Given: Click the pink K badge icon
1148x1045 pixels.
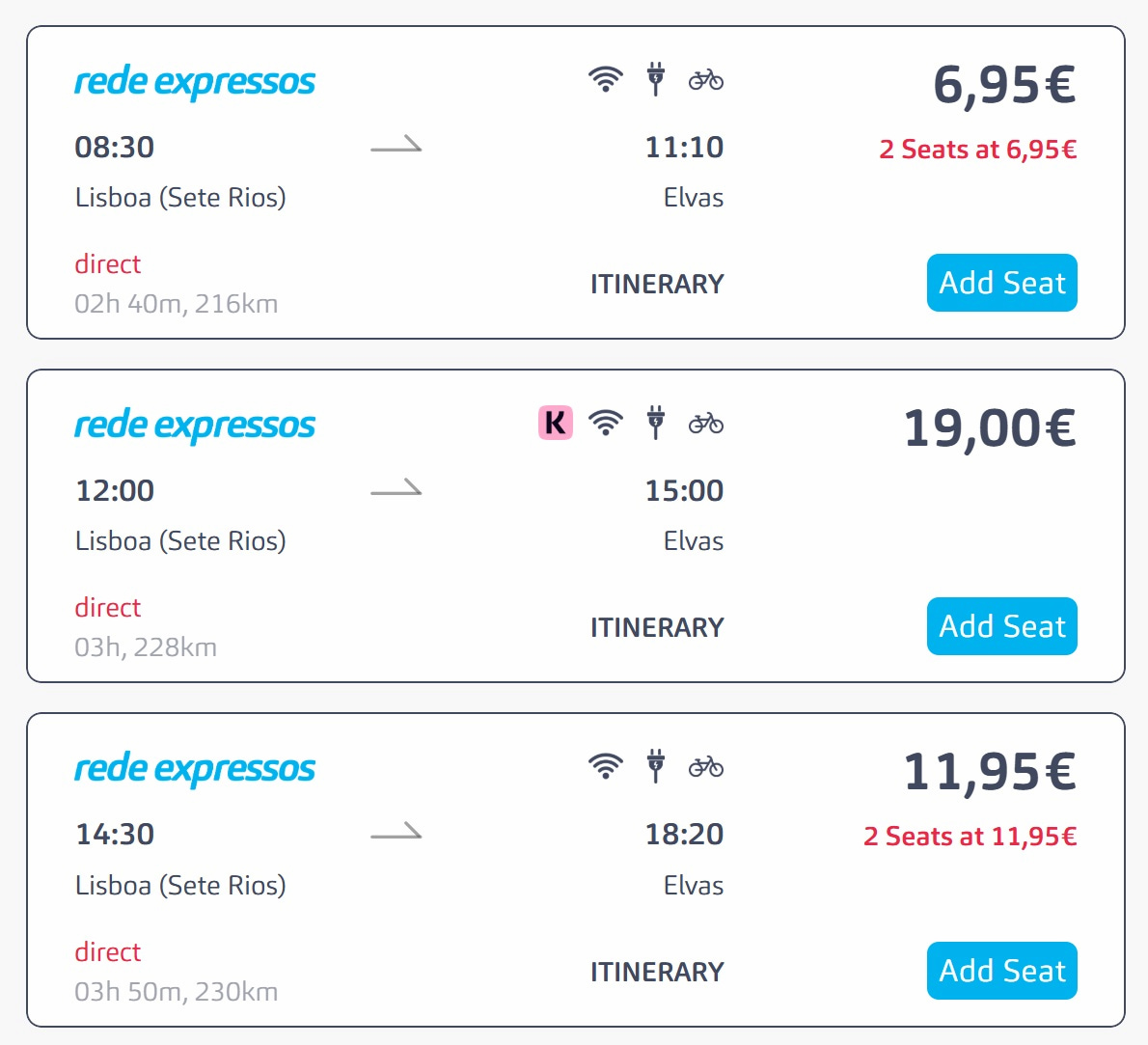Looking at the screenshot, I should click(x=556, y=423).
